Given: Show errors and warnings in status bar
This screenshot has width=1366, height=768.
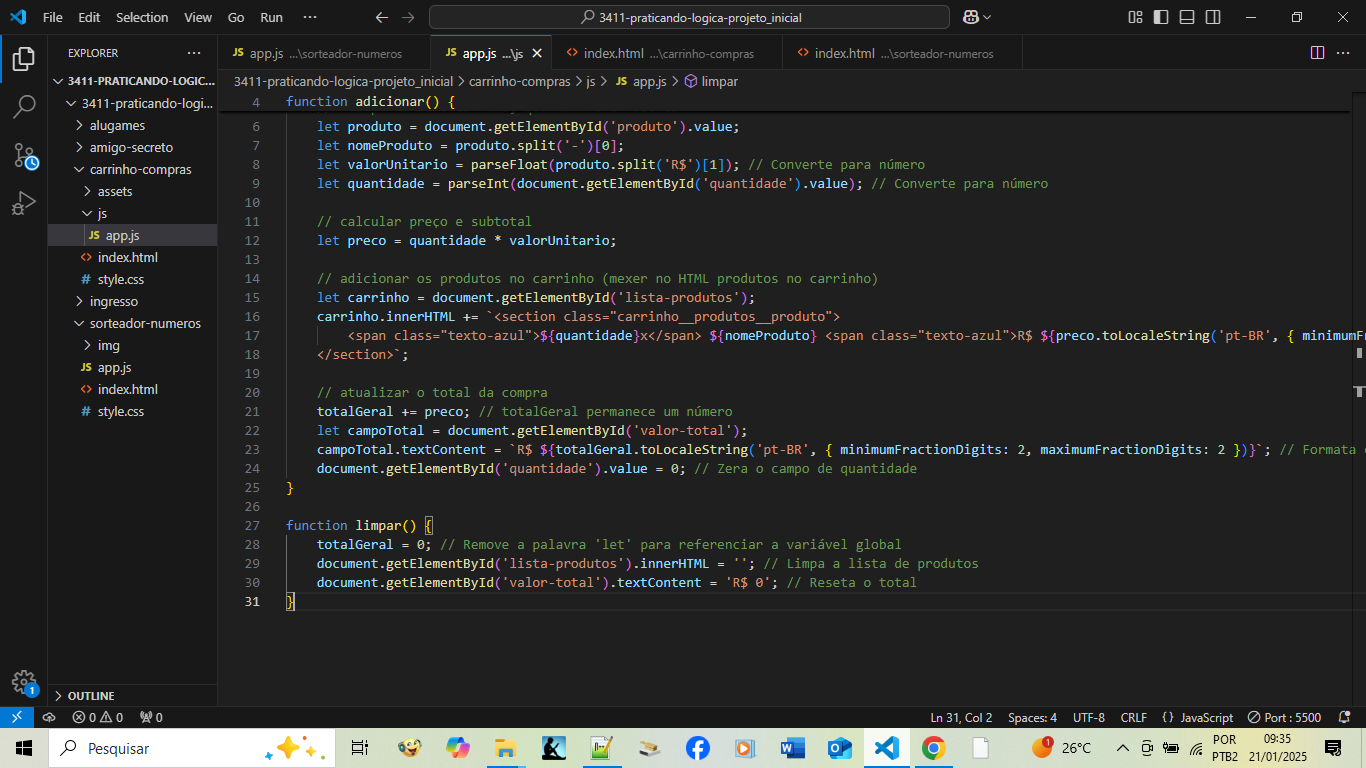Looking at the screenshot, I should coord(97,717).
